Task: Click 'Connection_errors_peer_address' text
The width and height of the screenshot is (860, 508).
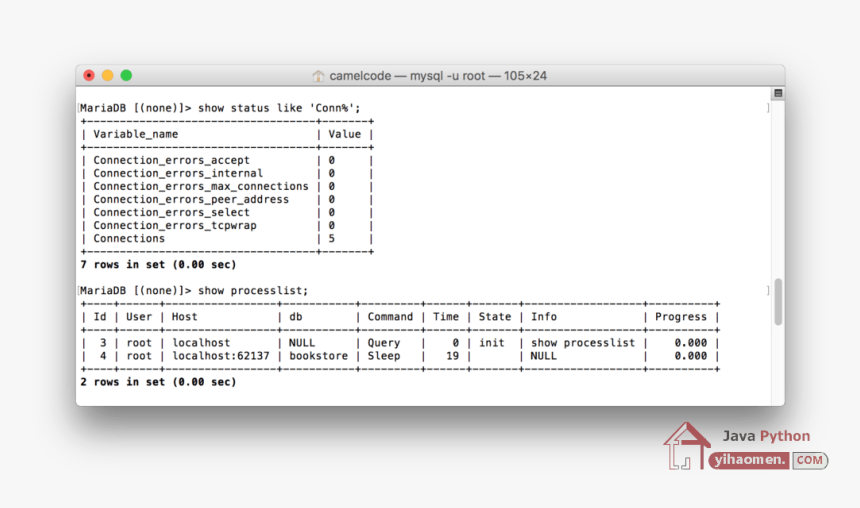Action: [191, 200]
